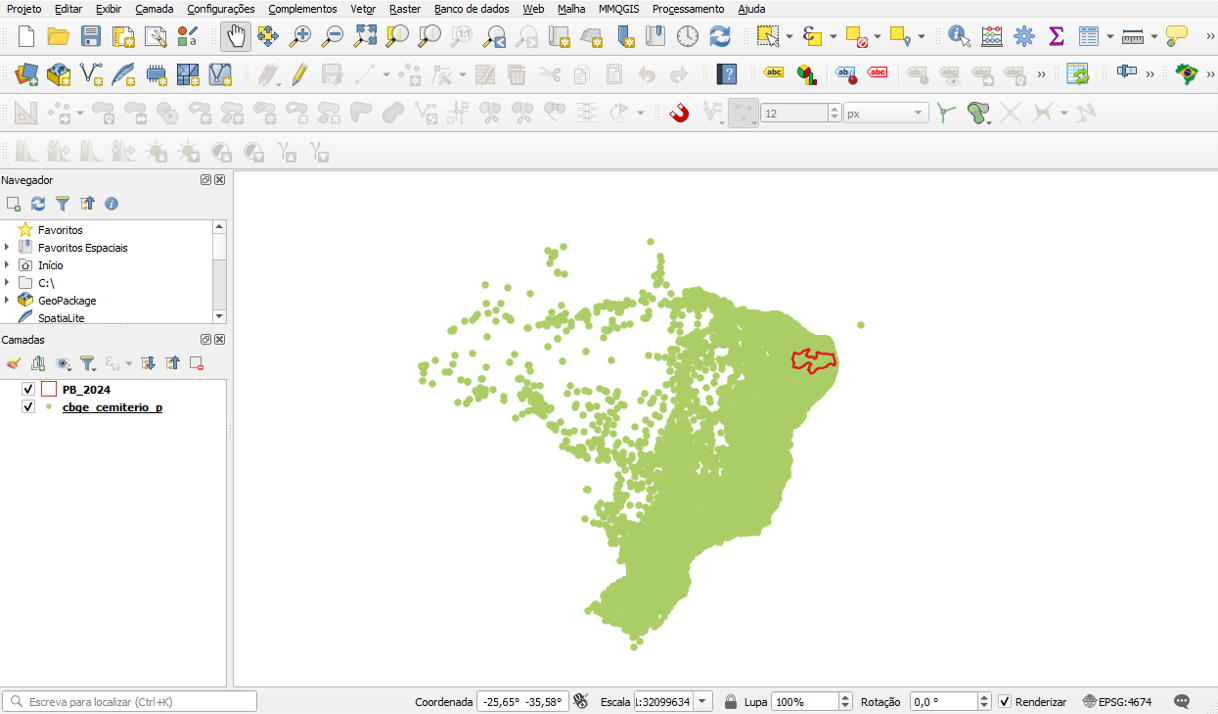Click the Refresh map icon

[x=720, y=37]
